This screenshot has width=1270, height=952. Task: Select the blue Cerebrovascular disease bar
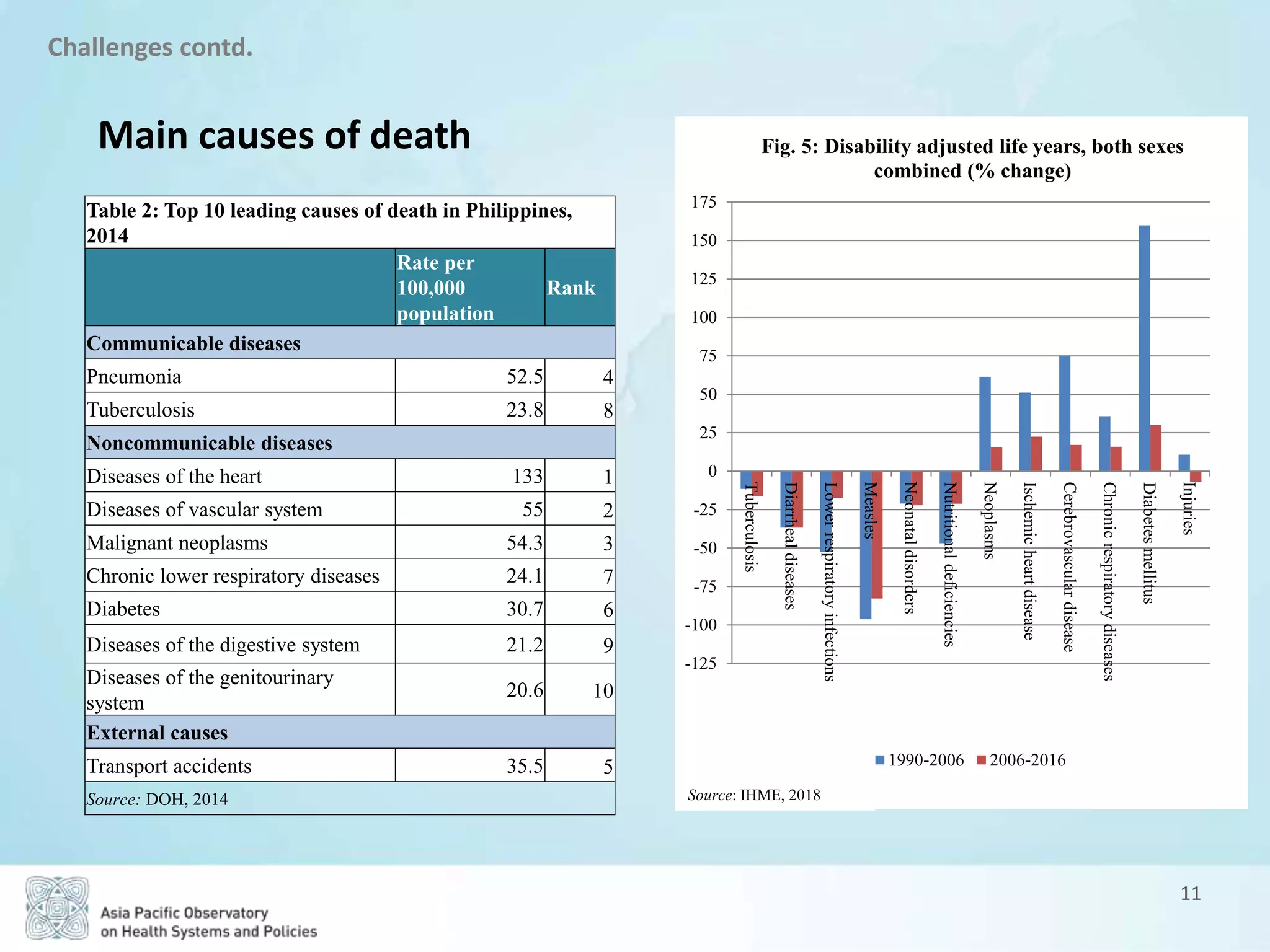(x=1064, y=413)
